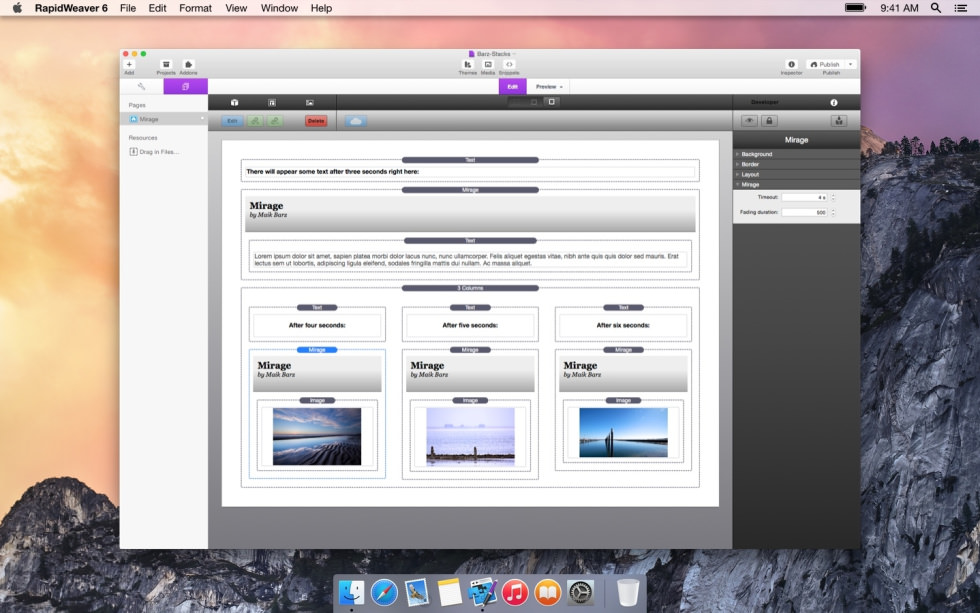Switch to the purple Edit mode tab
The width and height of the screenshot is (980, 613).
(512, 86)
